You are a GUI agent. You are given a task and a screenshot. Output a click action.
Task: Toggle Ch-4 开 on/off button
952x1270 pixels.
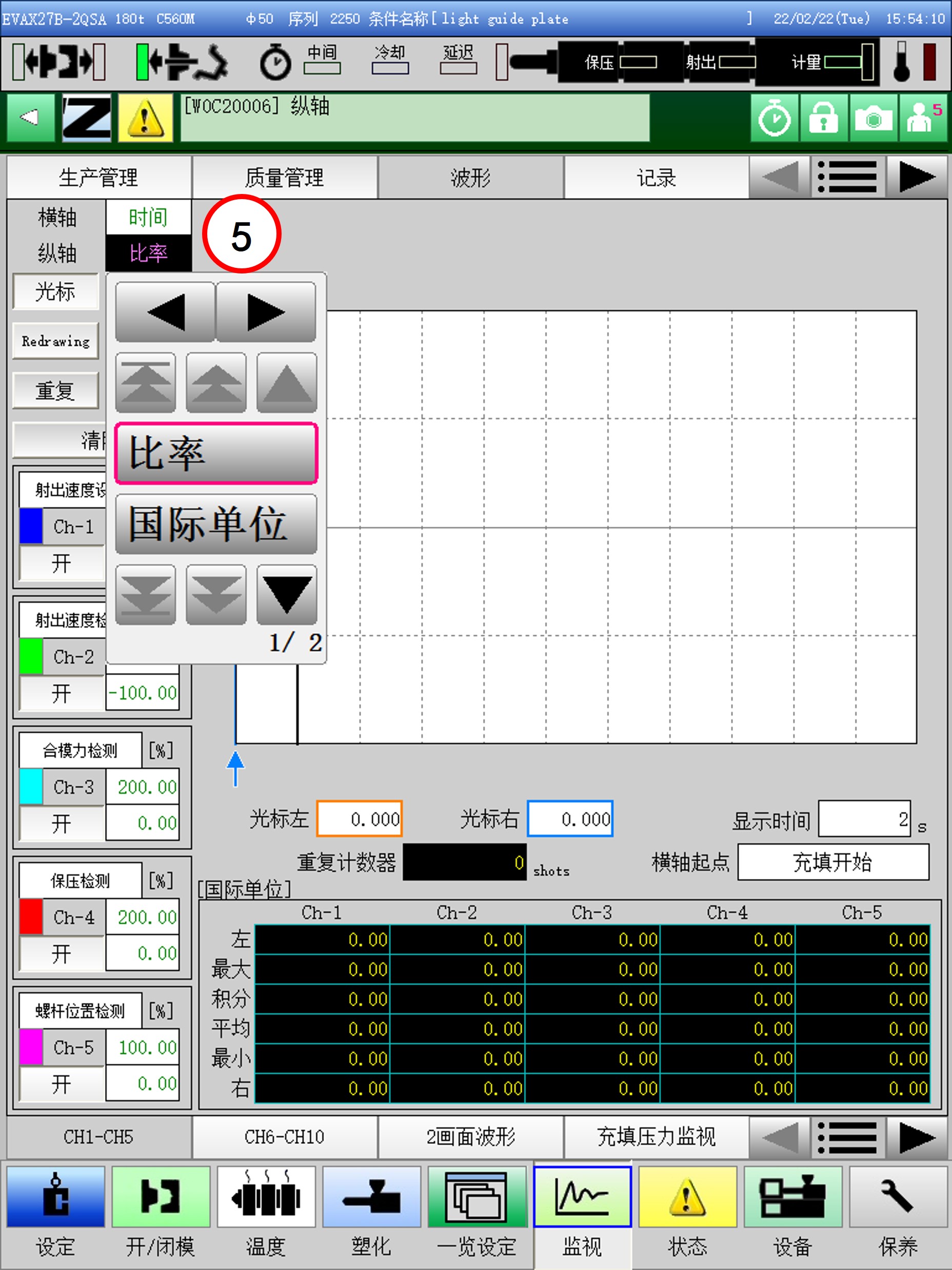62,953
